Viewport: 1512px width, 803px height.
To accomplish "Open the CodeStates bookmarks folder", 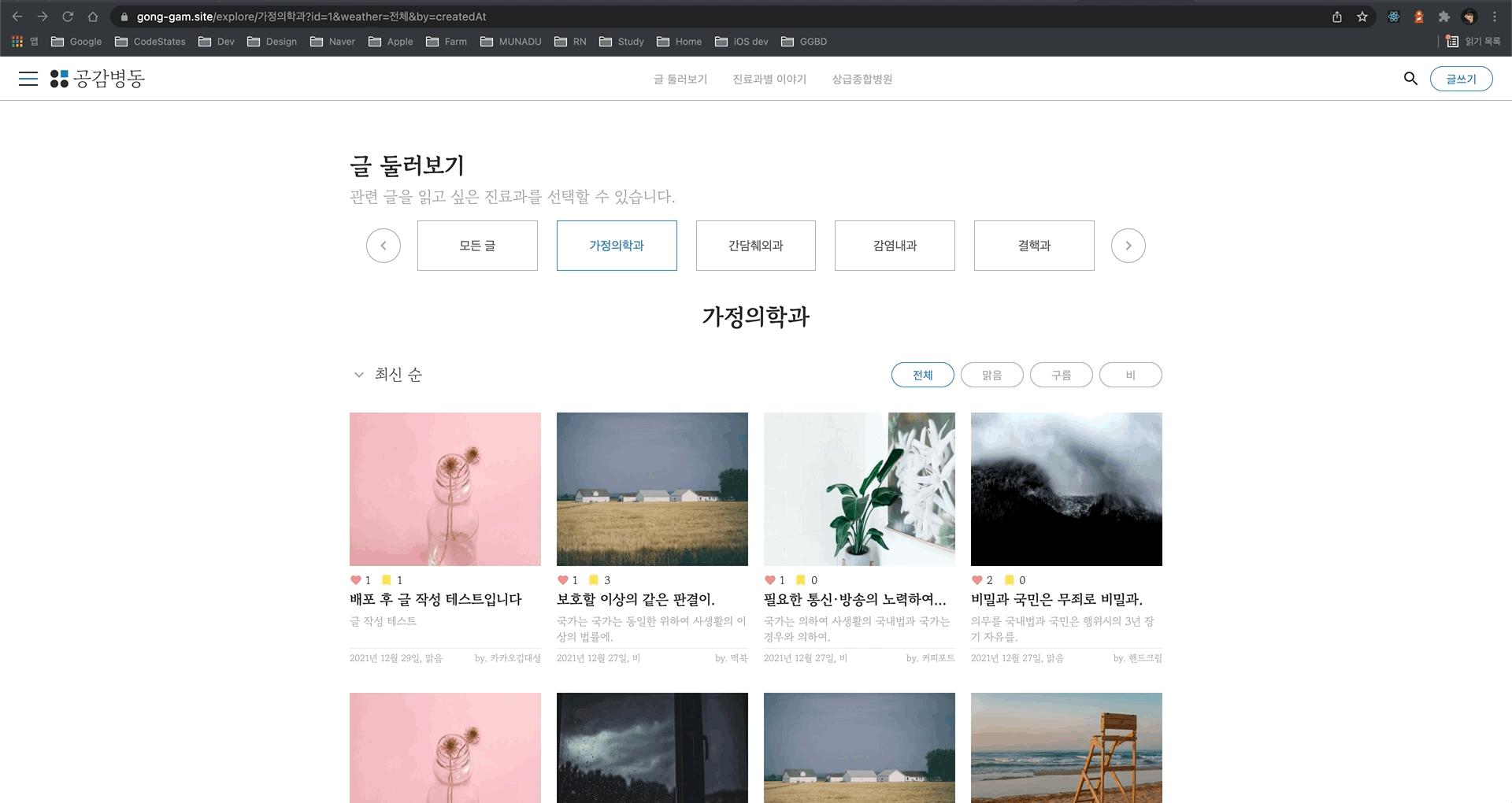I will point(150,42).
